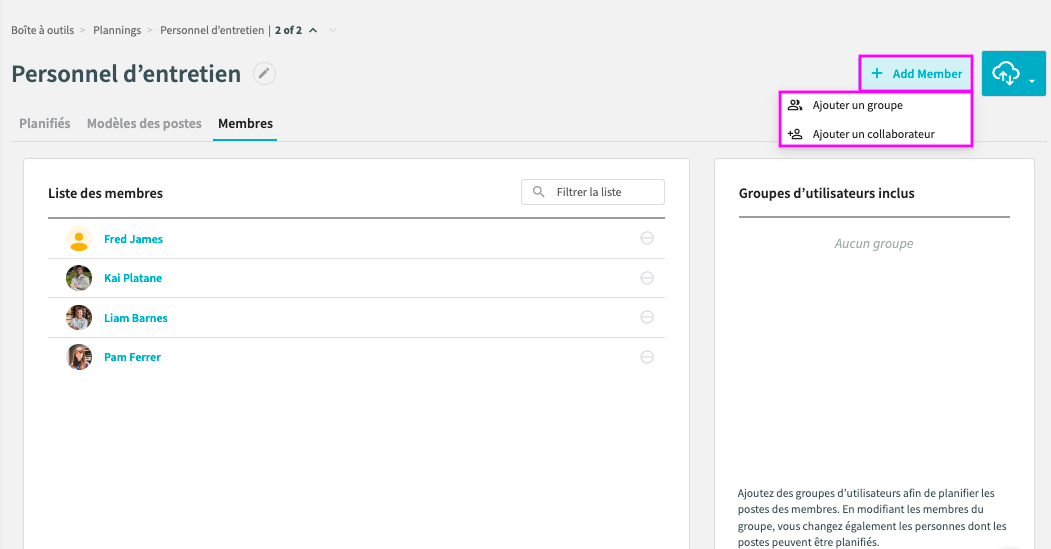Click the cloud upload/download icon
This screenshot has width=1051, height=549.
point(1005,73)
